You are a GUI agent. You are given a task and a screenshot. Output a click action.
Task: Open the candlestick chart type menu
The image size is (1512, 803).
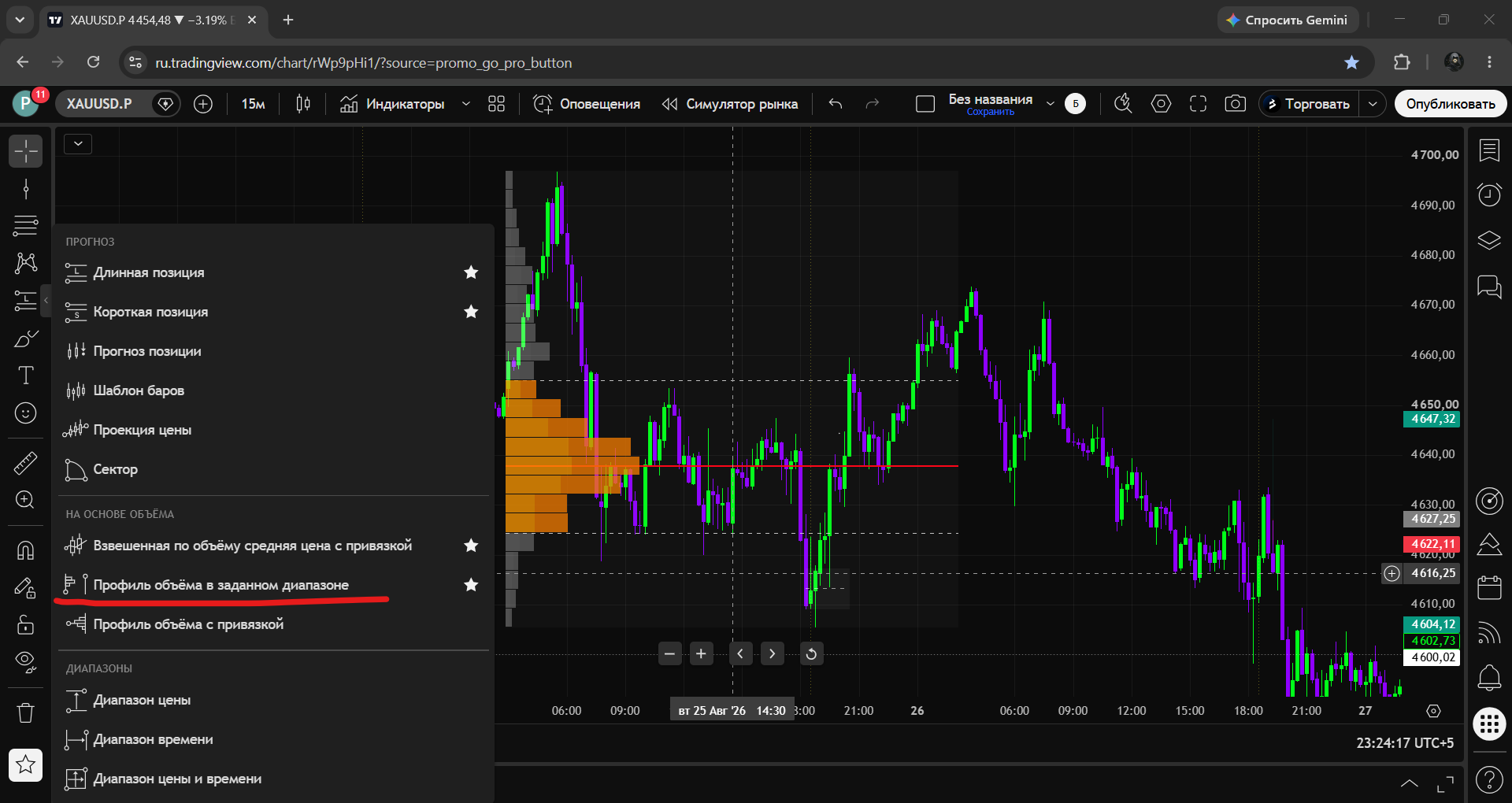tap(303, 104)
